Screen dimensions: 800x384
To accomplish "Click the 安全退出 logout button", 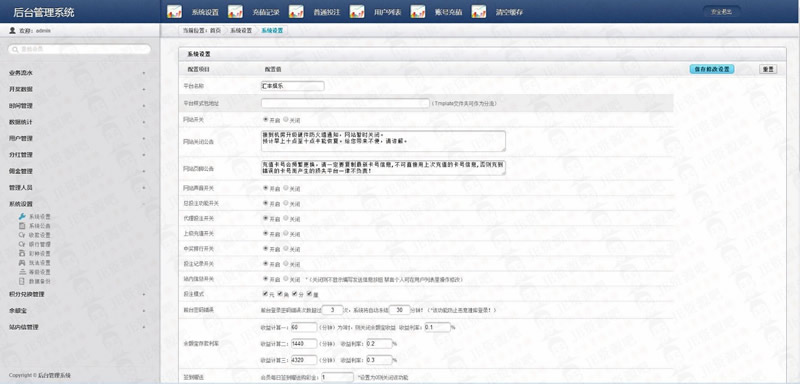I will (721, 11).
